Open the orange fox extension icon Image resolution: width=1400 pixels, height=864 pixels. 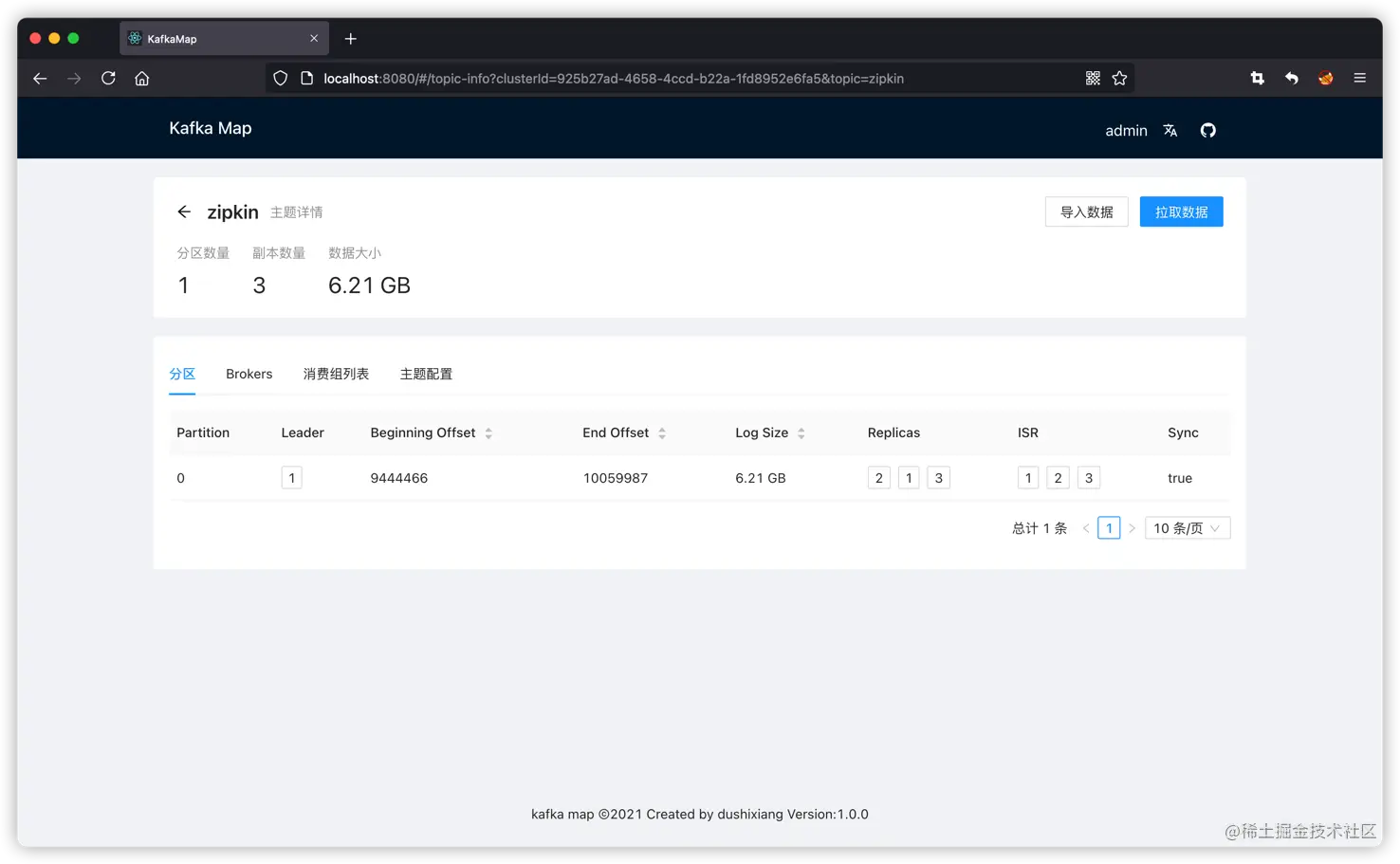point(1326,79)
